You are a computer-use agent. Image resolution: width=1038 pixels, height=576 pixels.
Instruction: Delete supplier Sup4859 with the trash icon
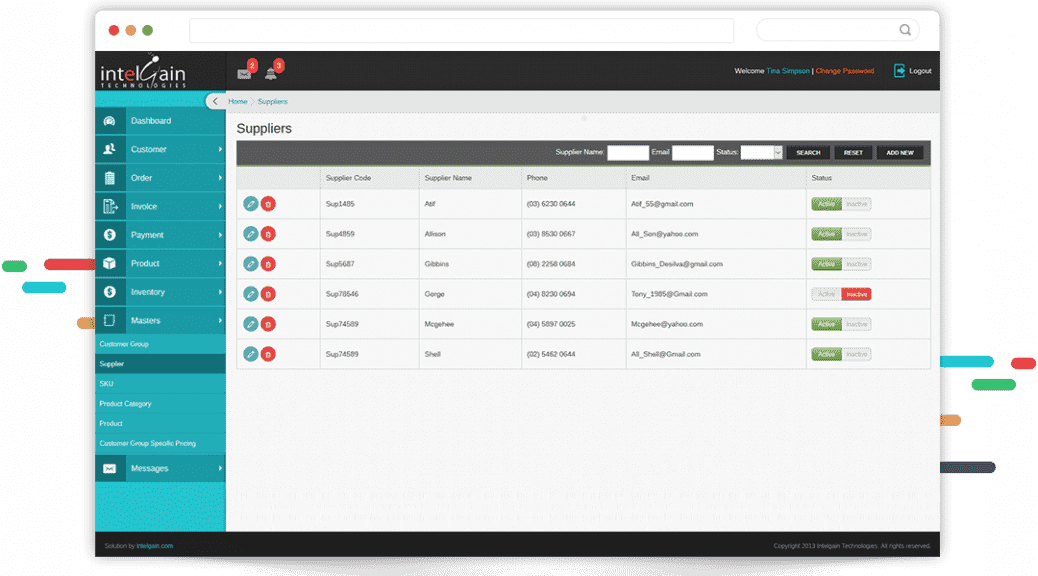click(268, 234)
